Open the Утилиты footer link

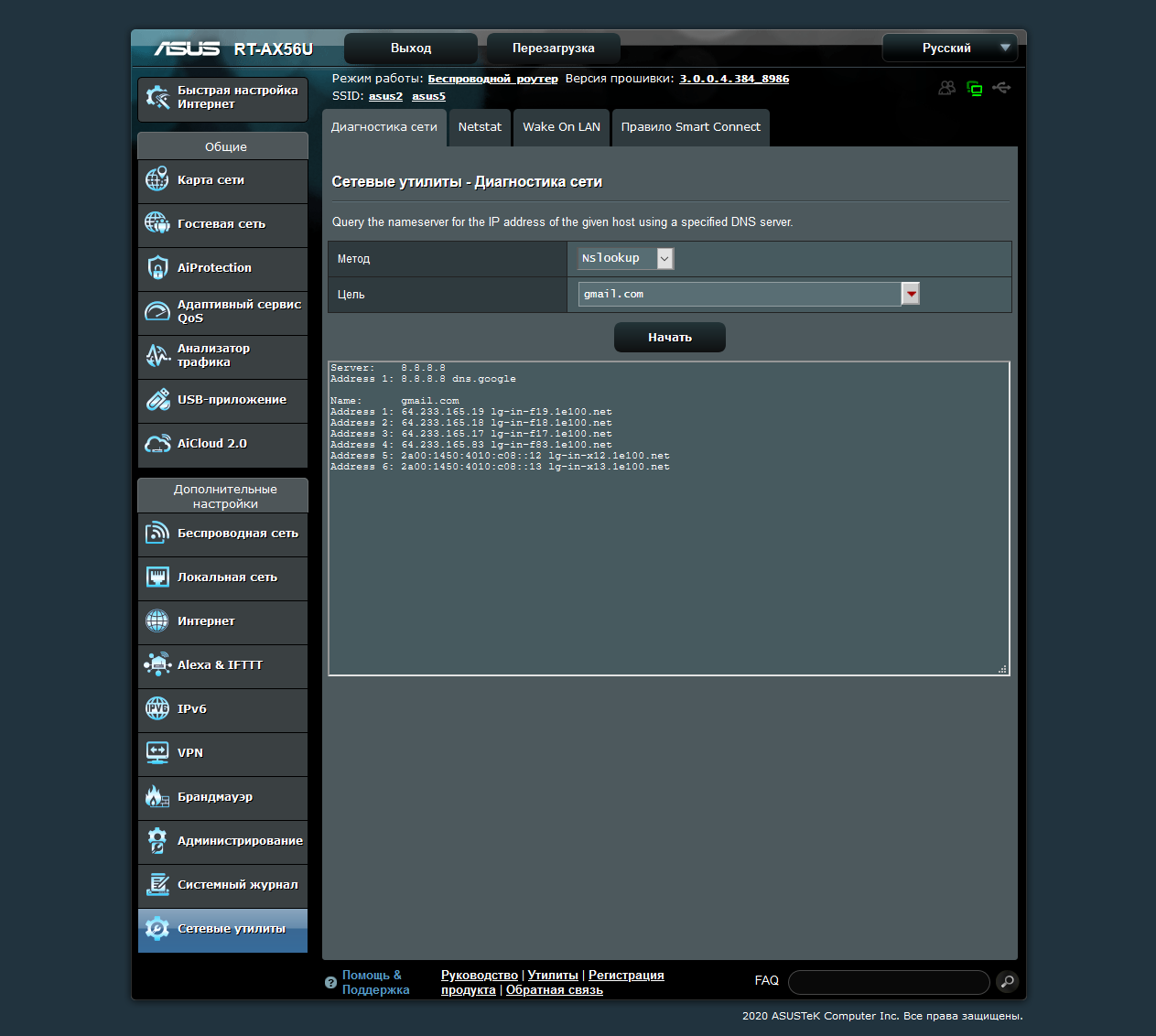pyautogui.click(x=553, y=976)
